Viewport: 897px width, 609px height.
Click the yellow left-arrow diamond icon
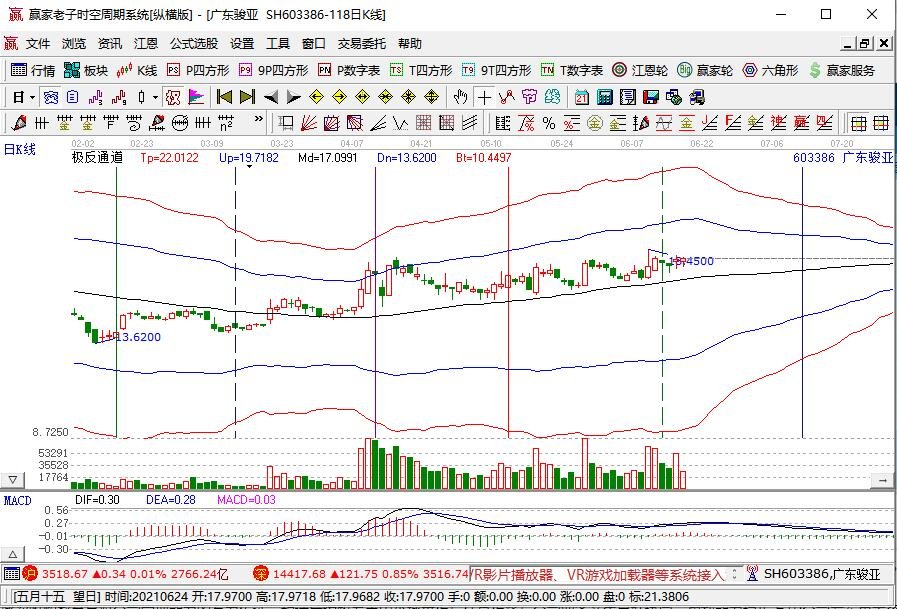click(316, 97)
